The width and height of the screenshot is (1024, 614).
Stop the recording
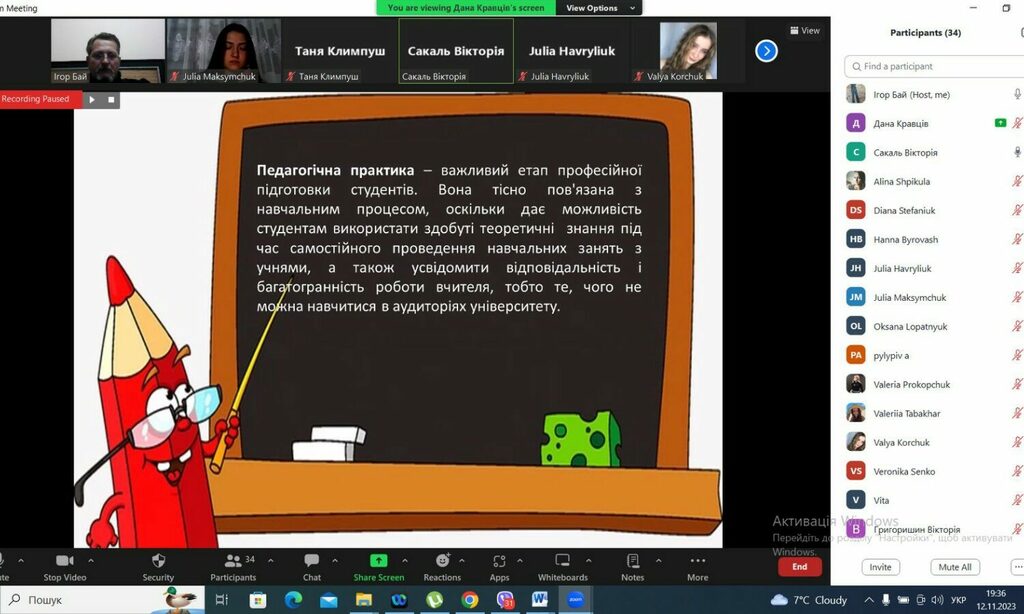click(x=111, y=99)
